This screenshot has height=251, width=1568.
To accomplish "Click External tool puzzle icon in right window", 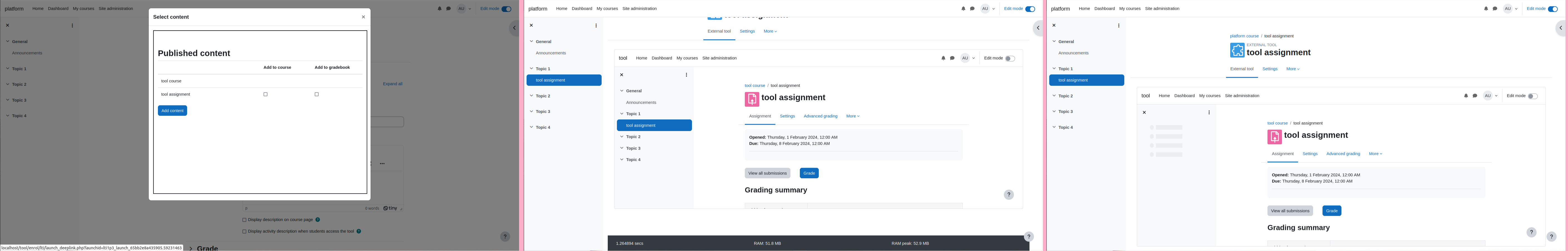I will [x=1237, y=50].
